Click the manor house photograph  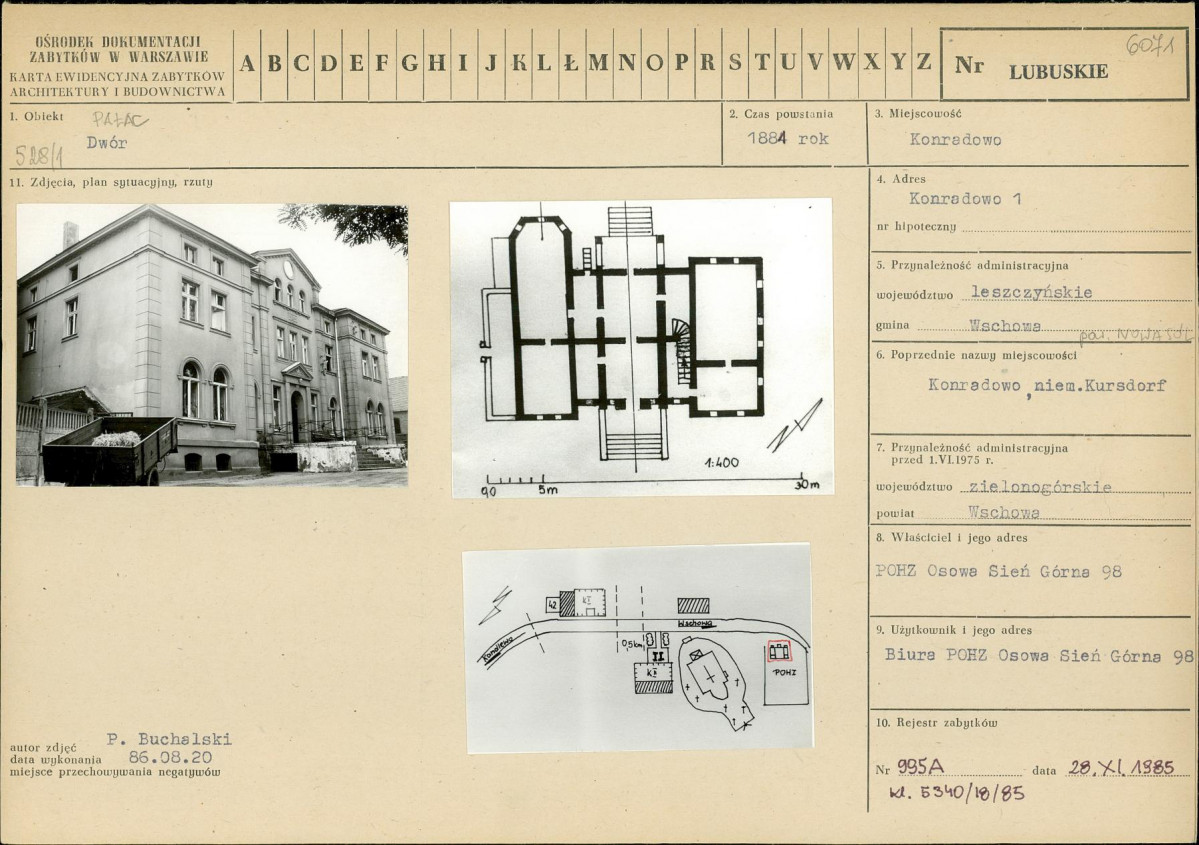pos(212,345)
